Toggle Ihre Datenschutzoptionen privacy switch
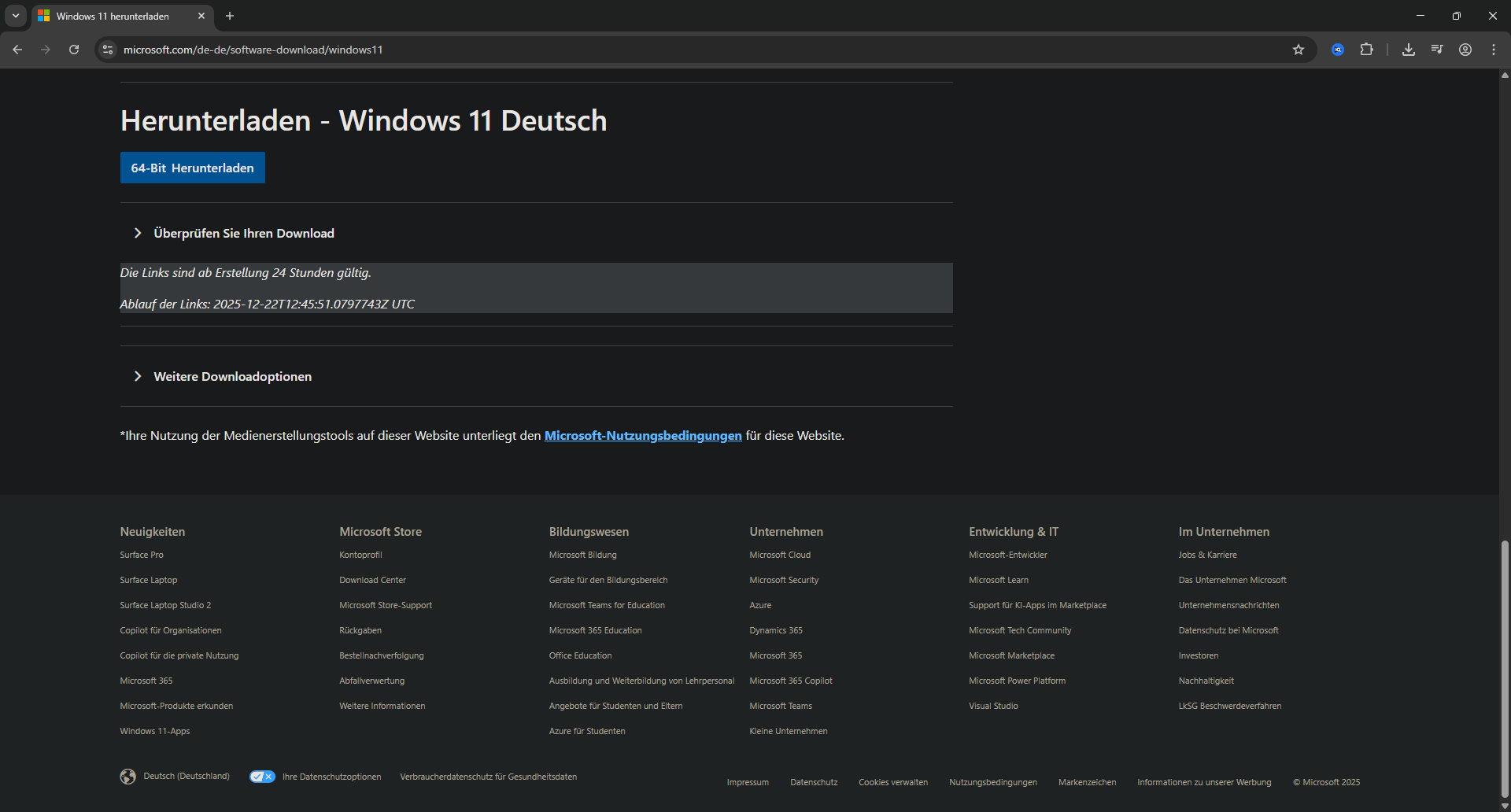Viewport: 1511px width, 812px height. coord(261,777)
